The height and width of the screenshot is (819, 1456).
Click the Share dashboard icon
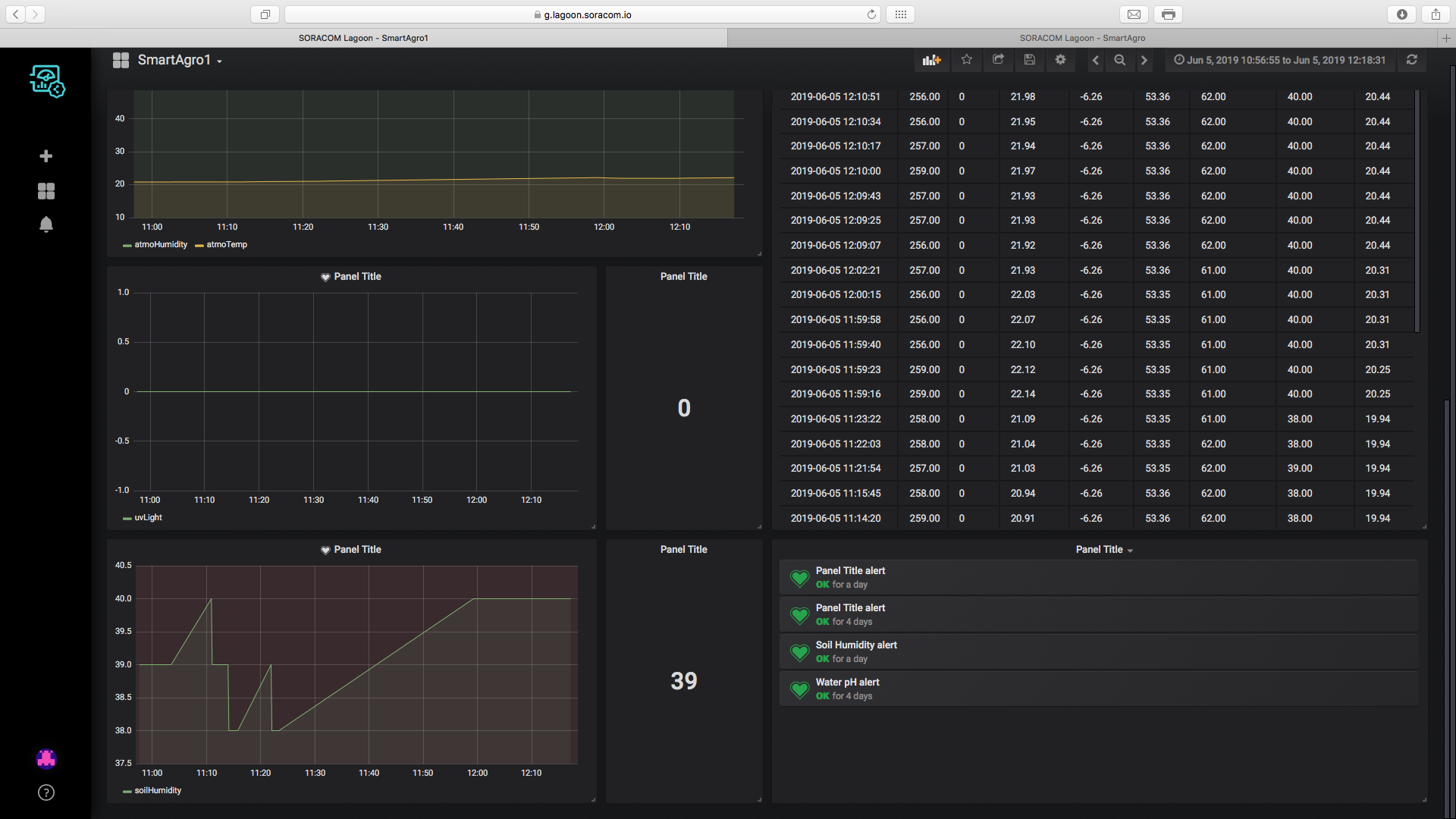[998, 60]
